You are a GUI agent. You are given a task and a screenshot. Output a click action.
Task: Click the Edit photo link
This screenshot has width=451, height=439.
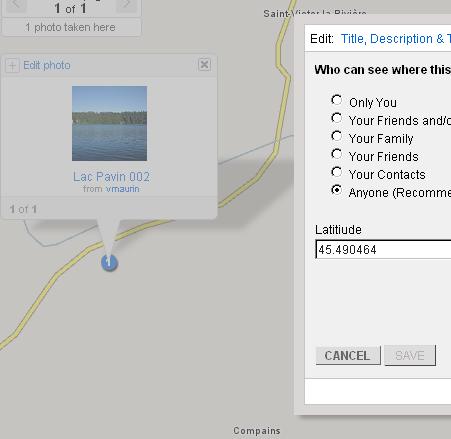click(47, 65)
